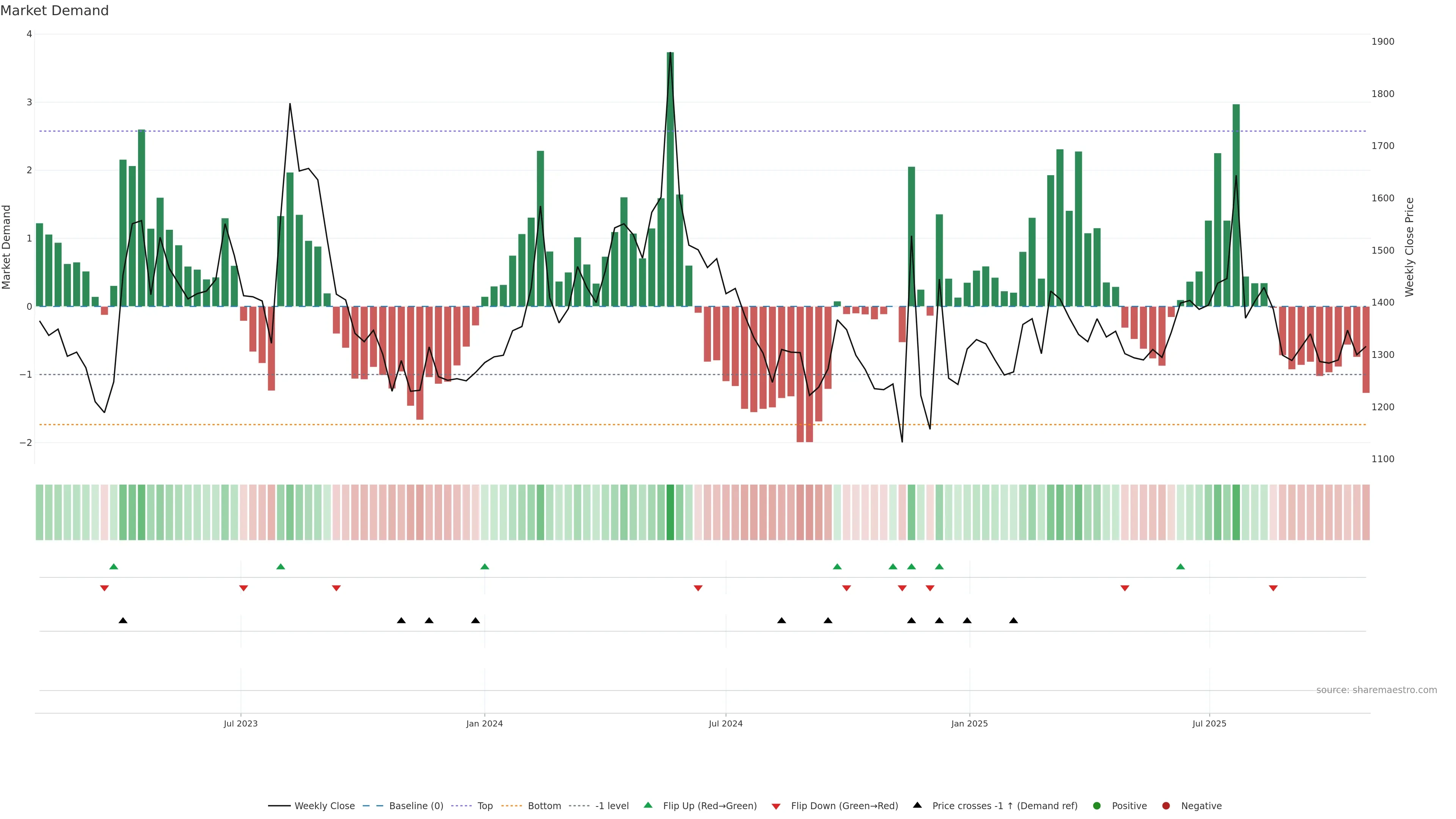1456x819 pixels.
Task: Hide the Top dotted line series
Action: click(x=485, y=805)
